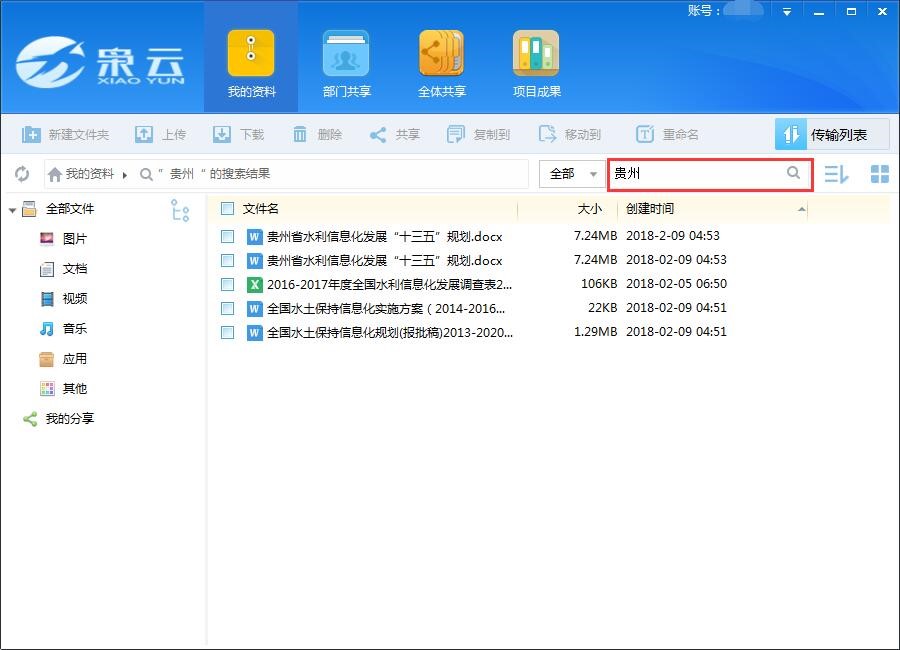
Task: Open the sort order list icon
Action: point(836,174)
